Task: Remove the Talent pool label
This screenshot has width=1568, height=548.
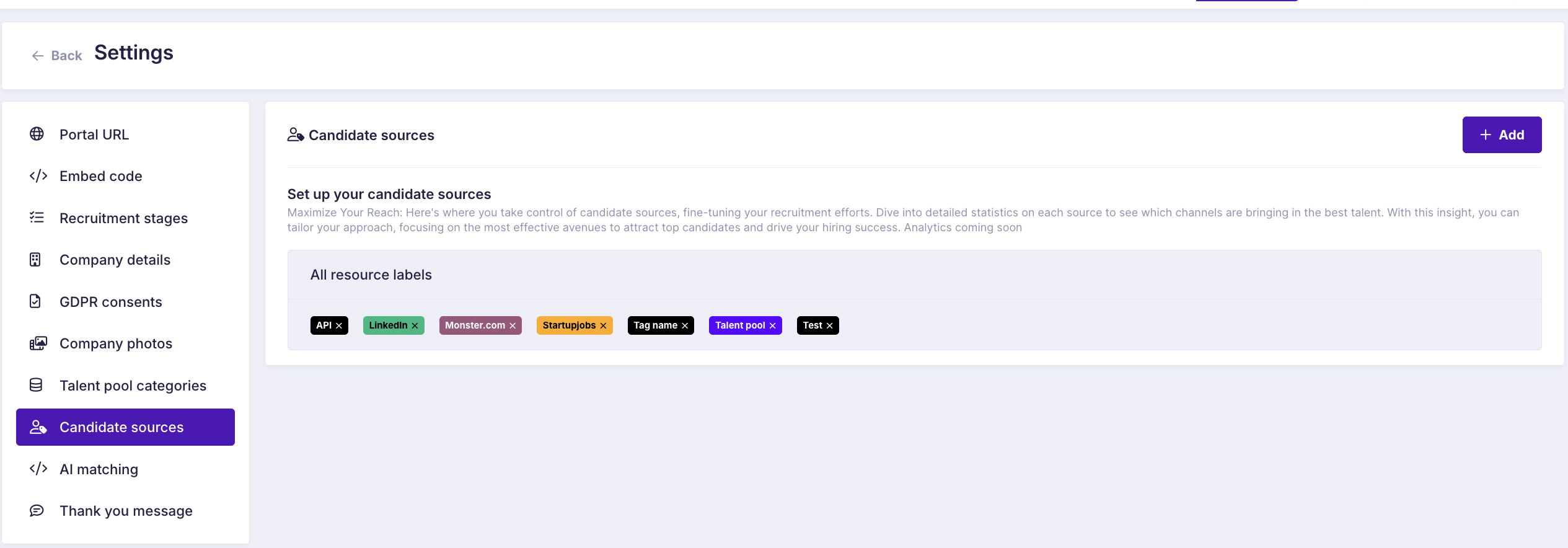Action: 772,326
